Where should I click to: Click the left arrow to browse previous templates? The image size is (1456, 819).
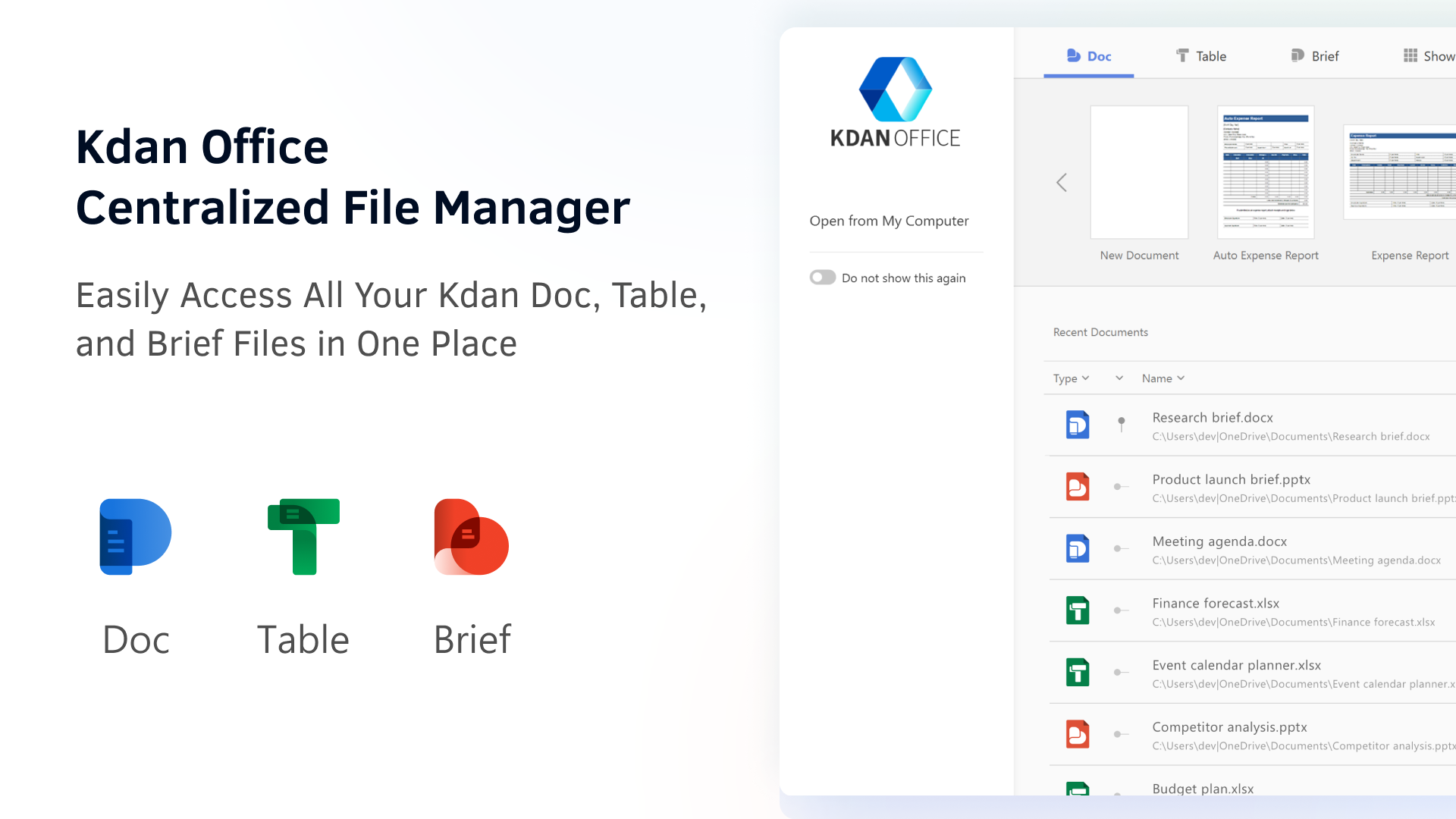point(1062,182)
